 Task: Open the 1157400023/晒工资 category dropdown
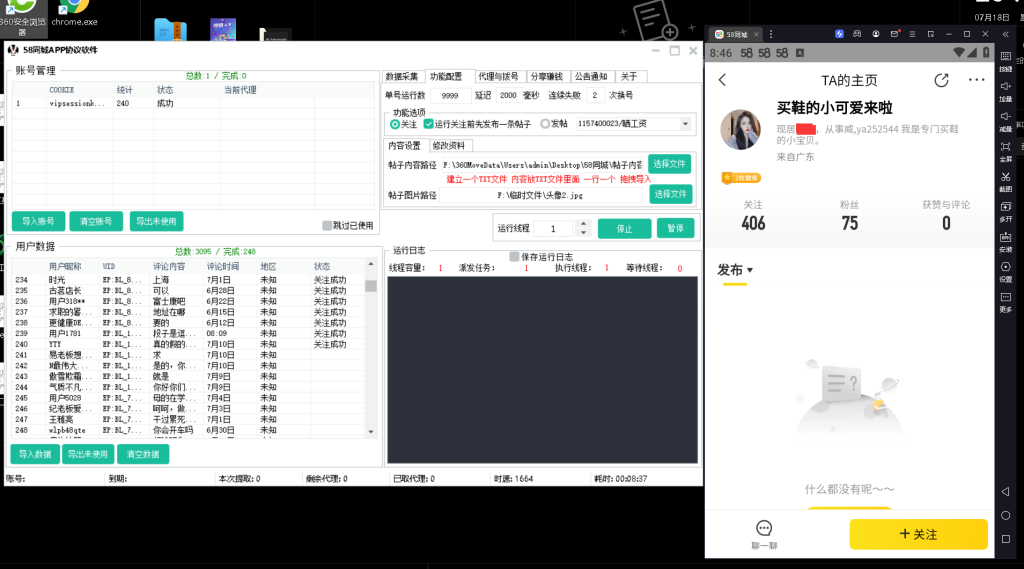(685, 124)
